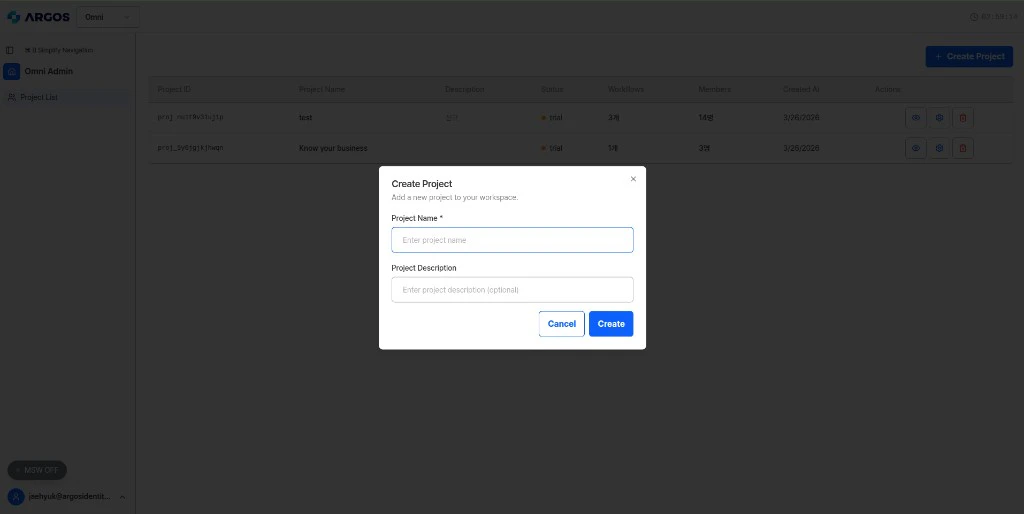Click the Project Name input field
This screenshot has width=1024, height=514.
tap(512, 240)
